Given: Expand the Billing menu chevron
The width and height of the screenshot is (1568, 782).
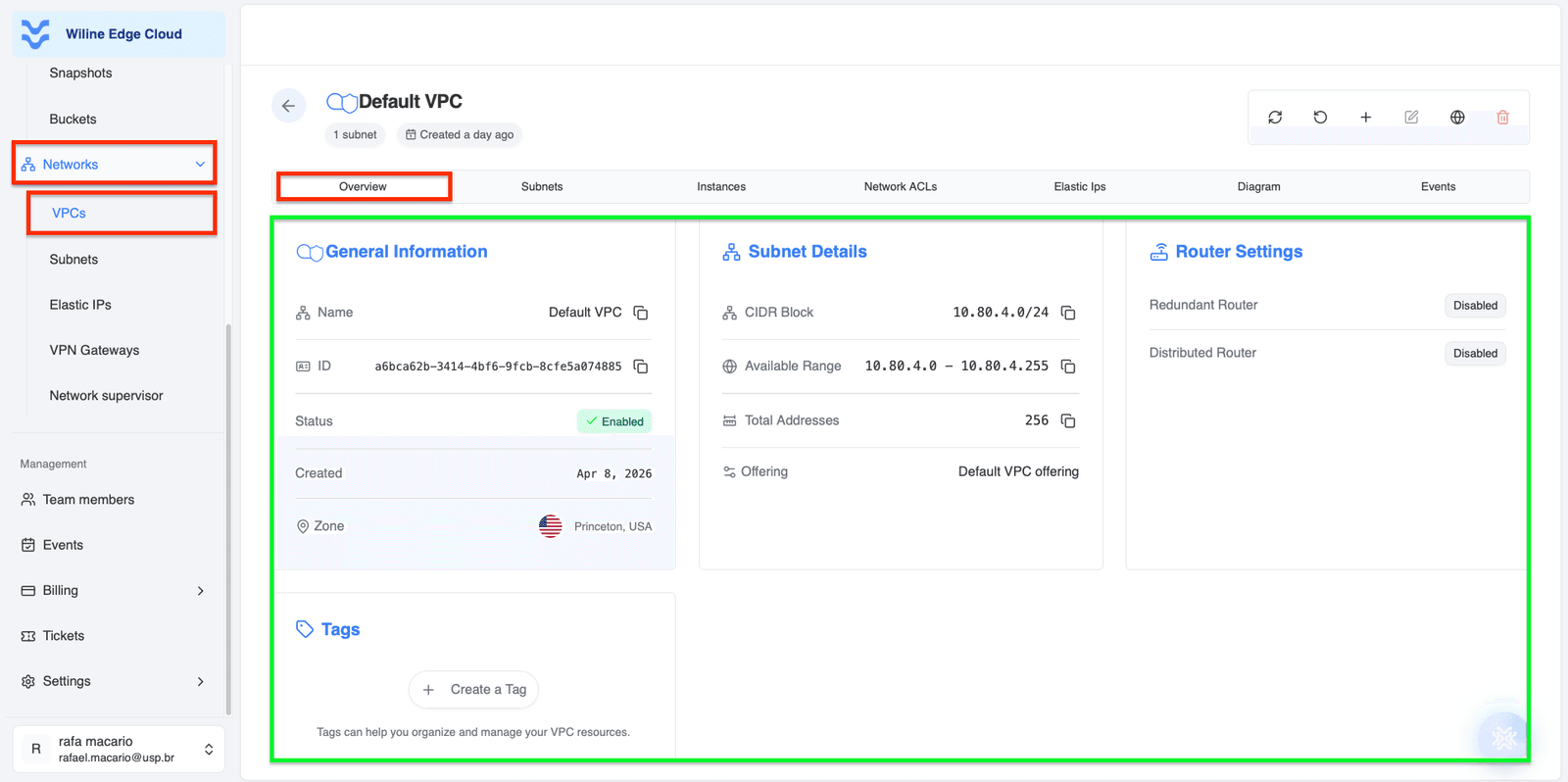Looking at the screenshot, I should (x=200, y=591).
